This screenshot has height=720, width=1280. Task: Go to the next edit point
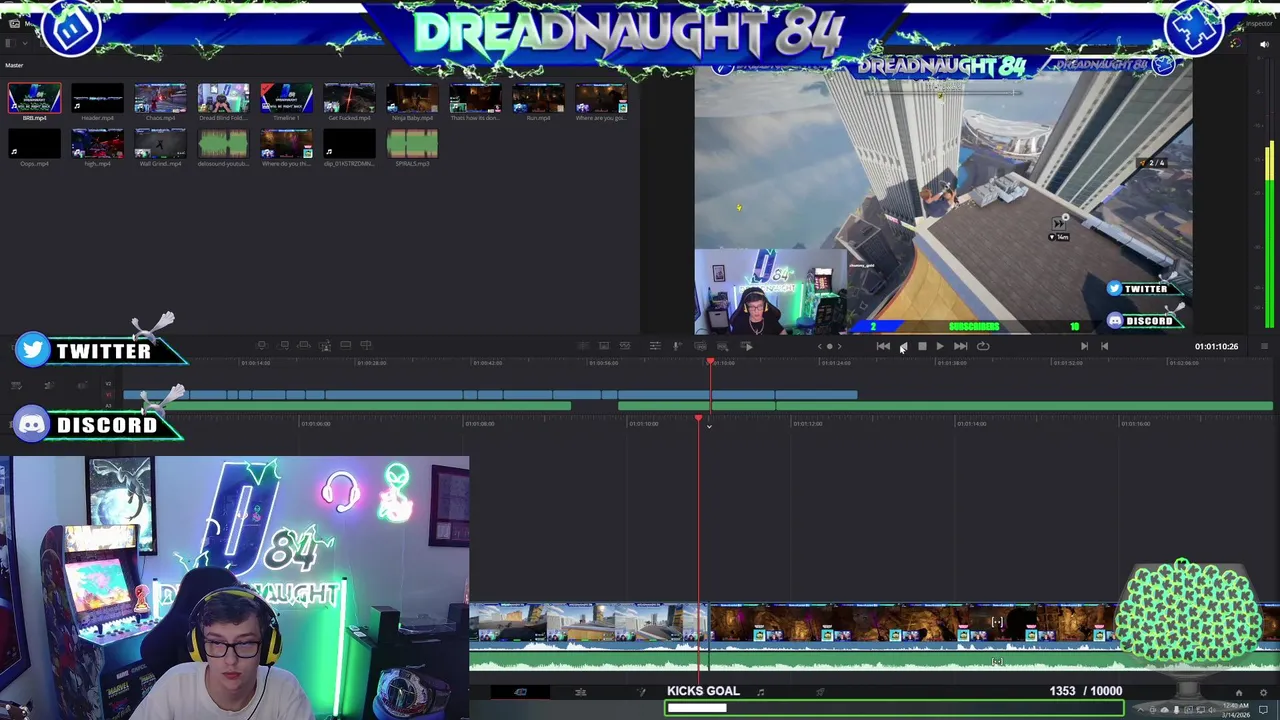pos(1084,346)
